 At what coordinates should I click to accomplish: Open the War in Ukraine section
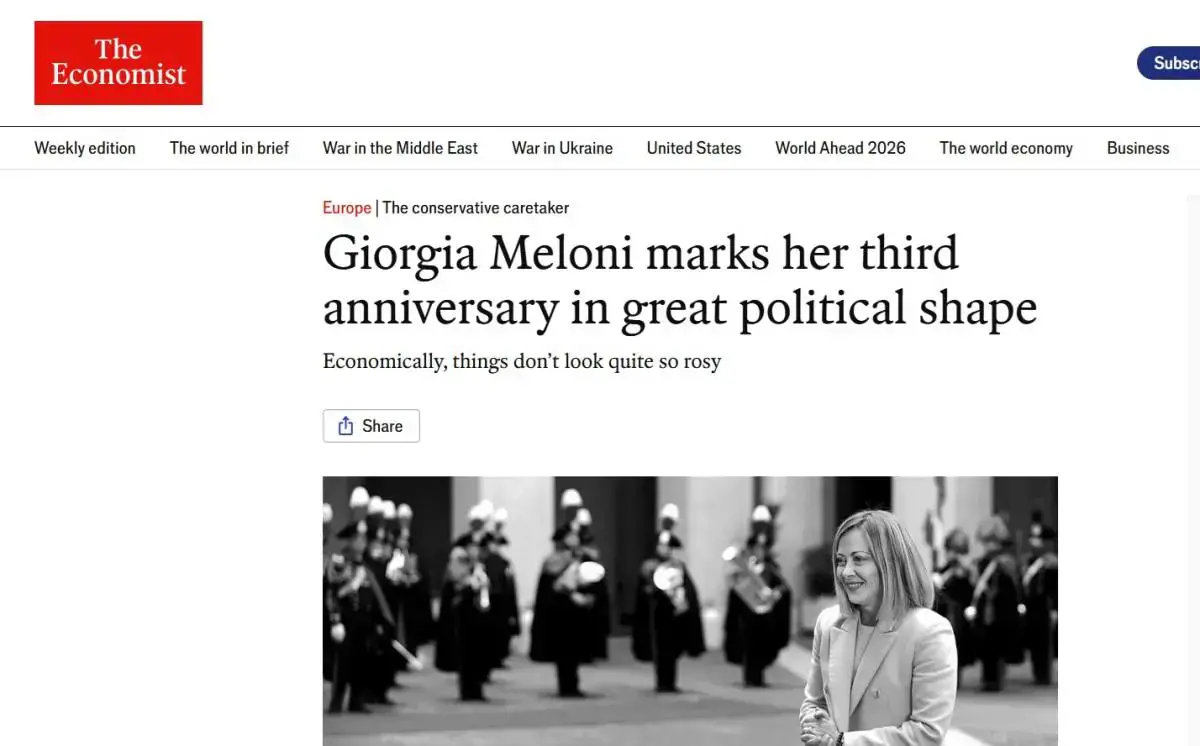[x=562, y=147]
